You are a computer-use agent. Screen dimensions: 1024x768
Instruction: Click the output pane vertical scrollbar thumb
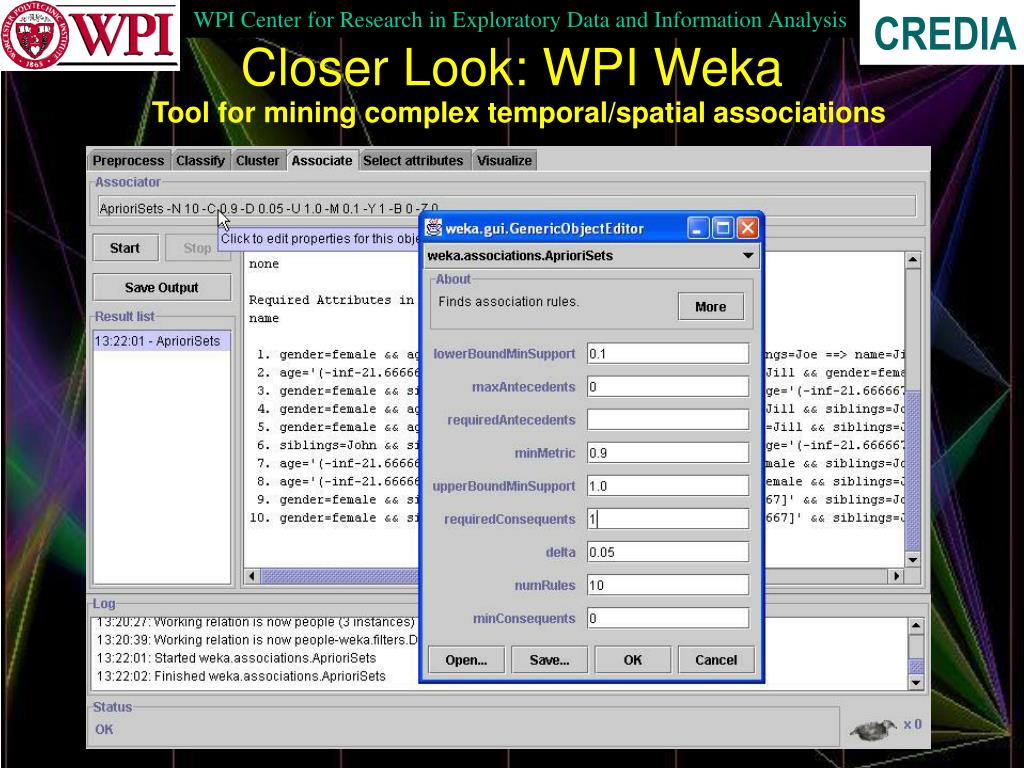point(913,470)
